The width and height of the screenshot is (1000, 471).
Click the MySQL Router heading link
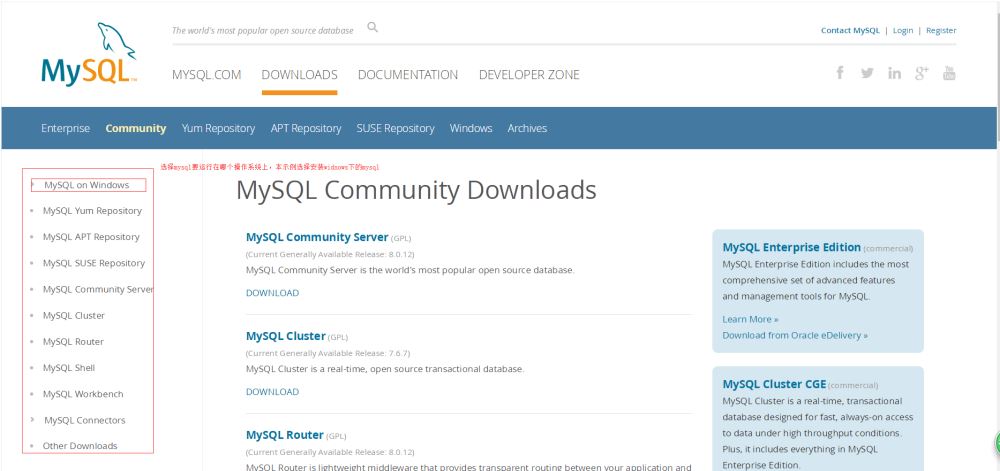point(284,435)
